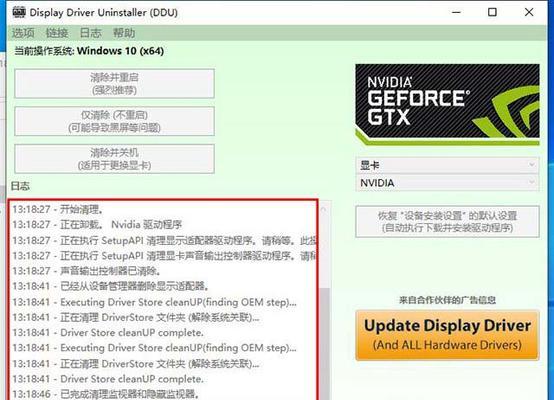Screen dimensions: 554x400
Task: Open the 选项 menu
Action: click(x=23, y=33)
